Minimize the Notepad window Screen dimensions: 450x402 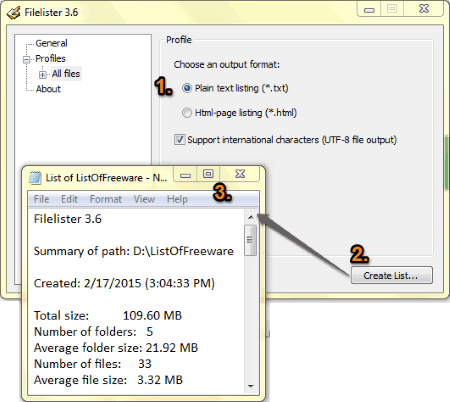click(185, 174)
